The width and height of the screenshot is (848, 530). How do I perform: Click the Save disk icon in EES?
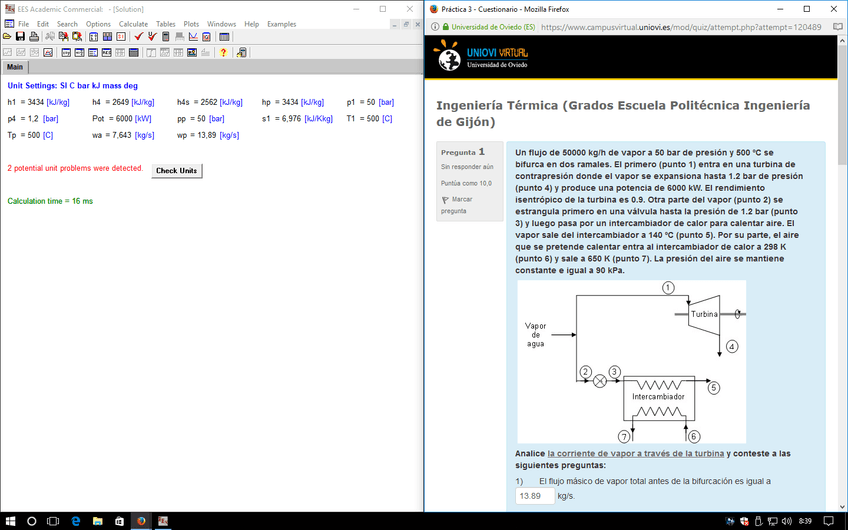click(20, 37)
